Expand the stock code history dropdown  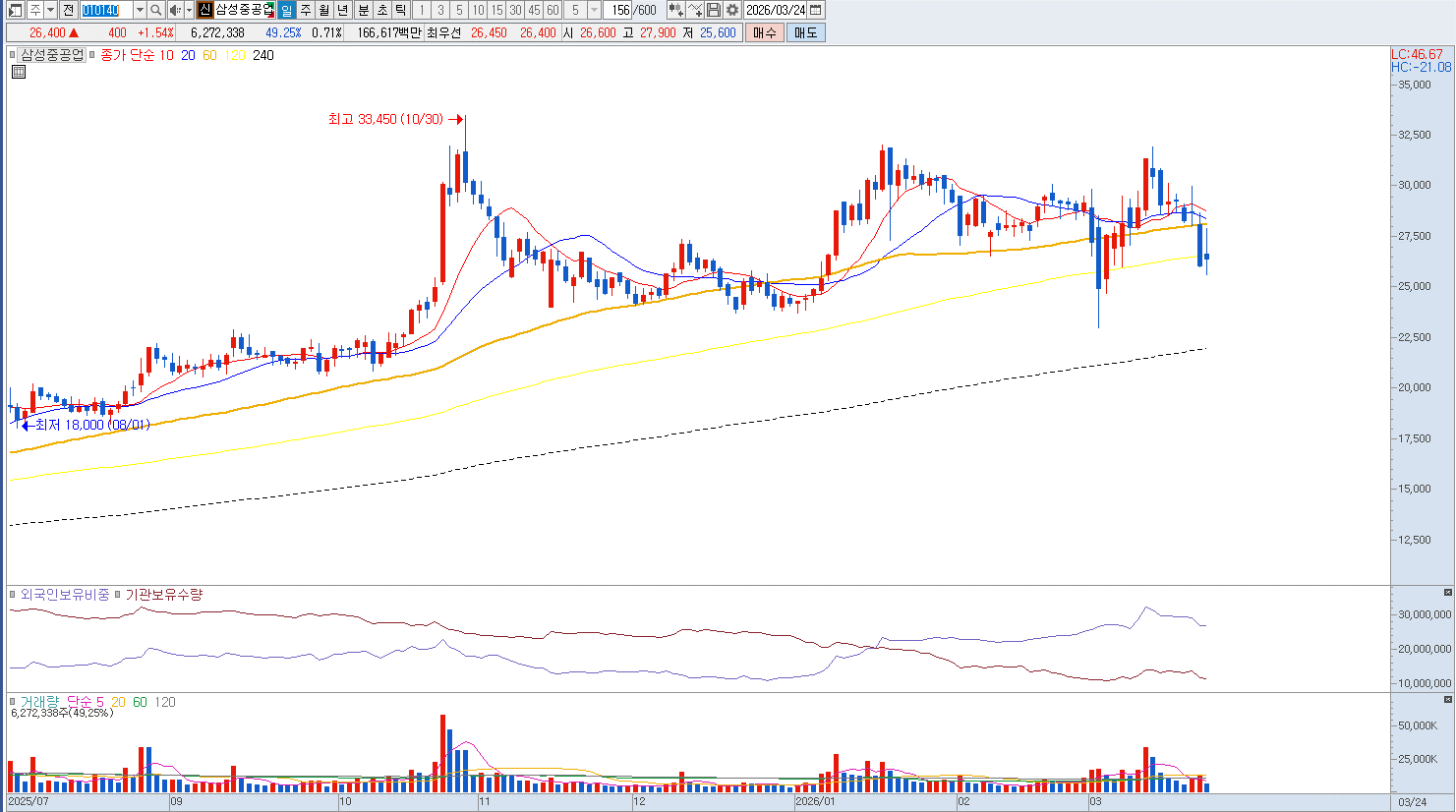coord(140,10)
